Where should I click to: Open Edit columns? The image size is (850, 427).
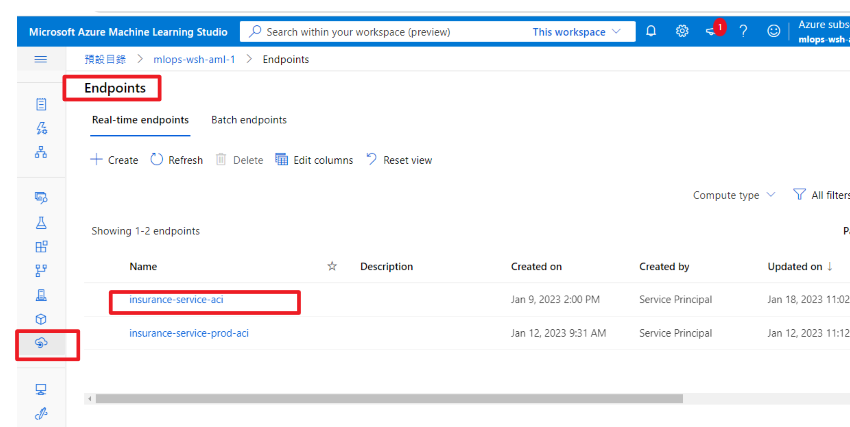pos(314,160)
